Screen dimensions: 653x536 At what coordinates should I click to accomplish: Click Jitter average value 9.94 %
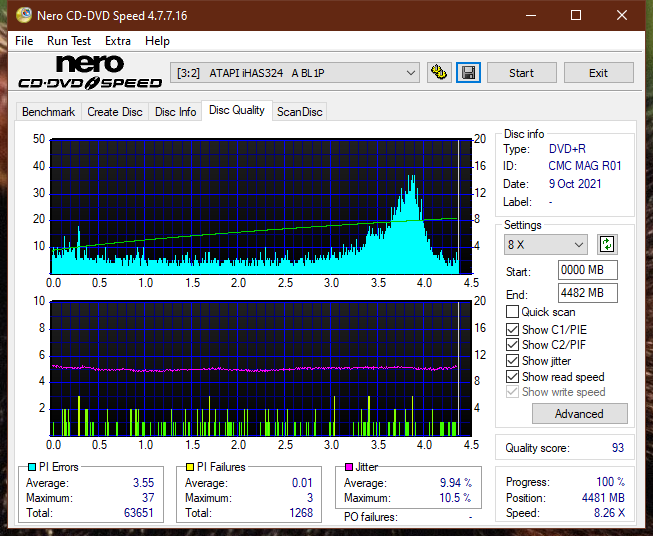(456, 483)
